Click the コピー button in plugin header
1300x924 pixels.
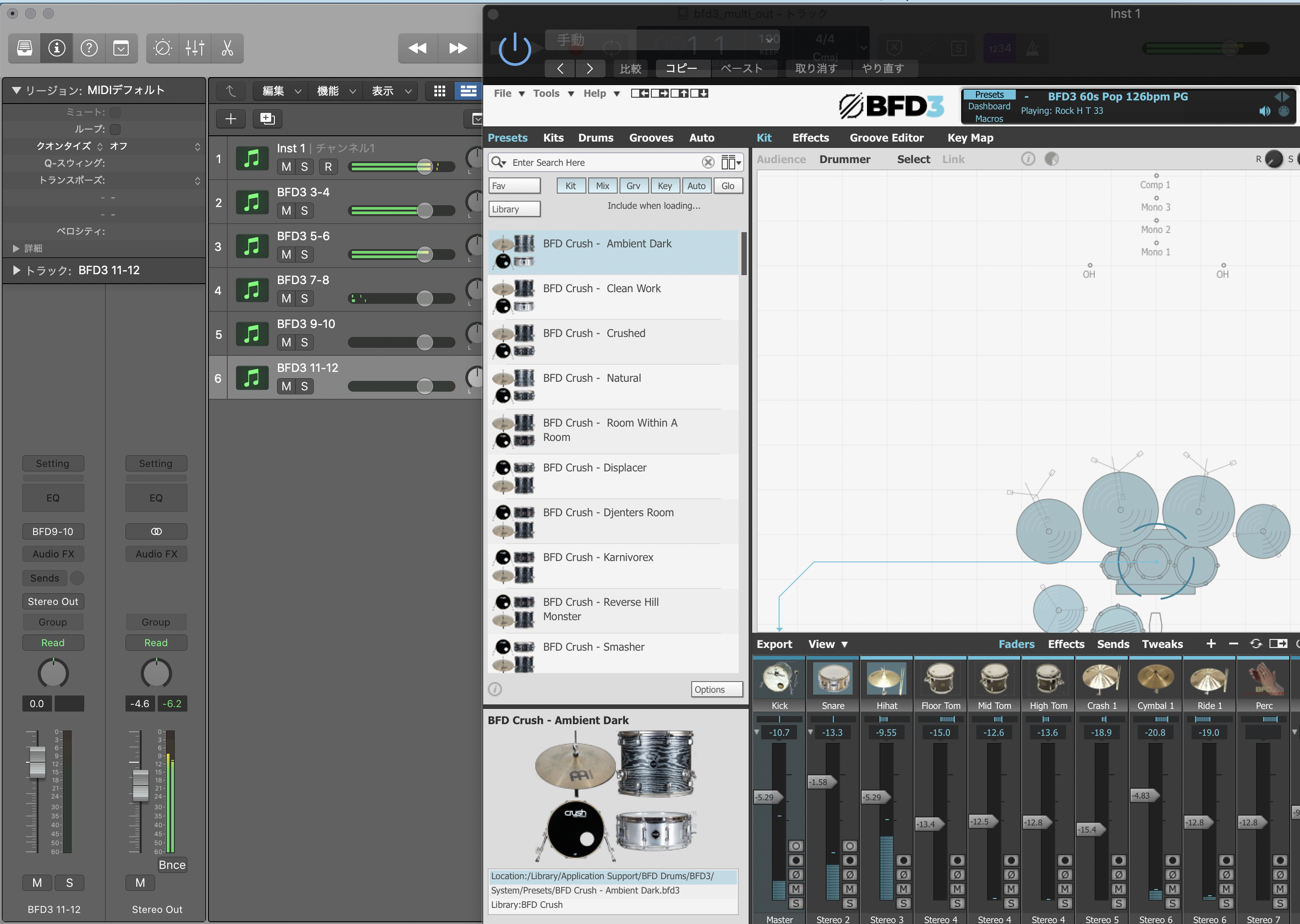[x=682, y=68]
